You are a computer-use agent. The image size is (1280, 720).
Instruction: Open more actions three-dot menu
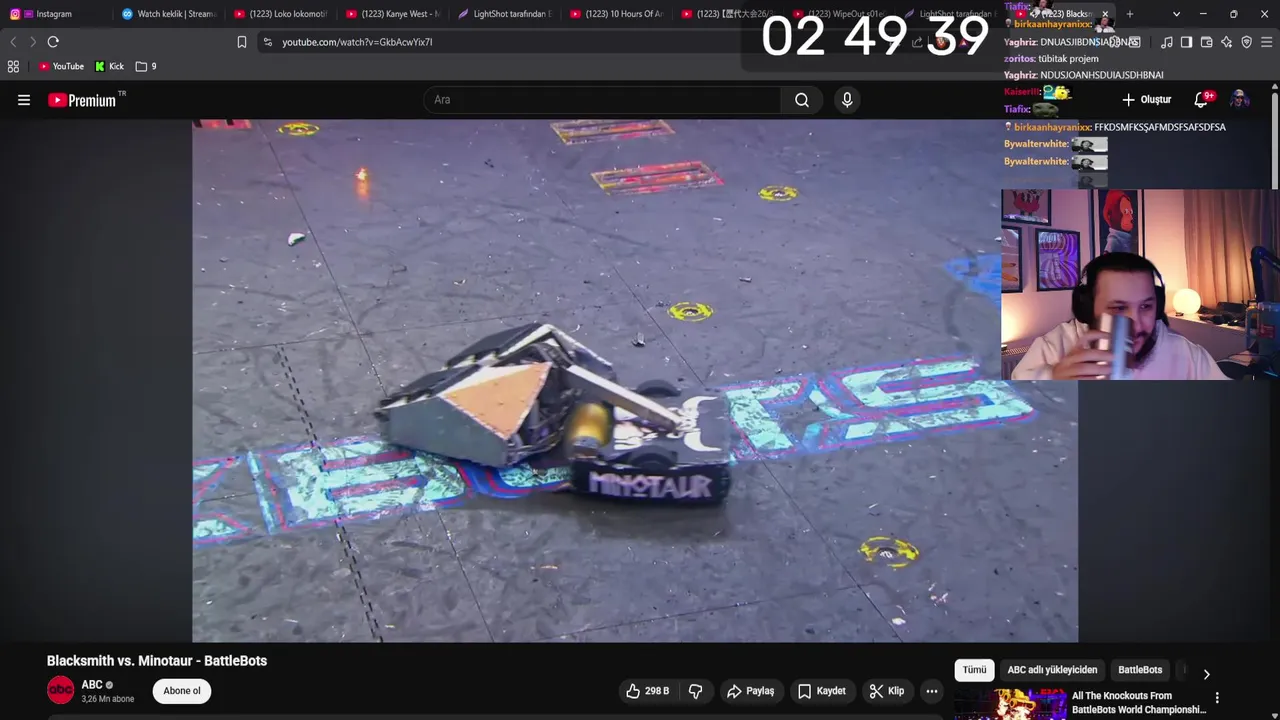(932, 691)
